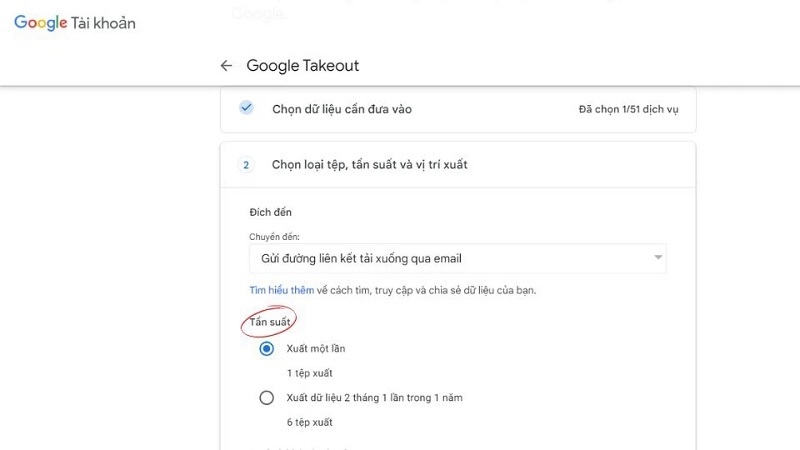Screen dimensions: 800x450
Task: Collapse 'Chọn loại tệp, tần suất và vị trí xuất'
Action: pyautogui.click(x=369, y=164)
